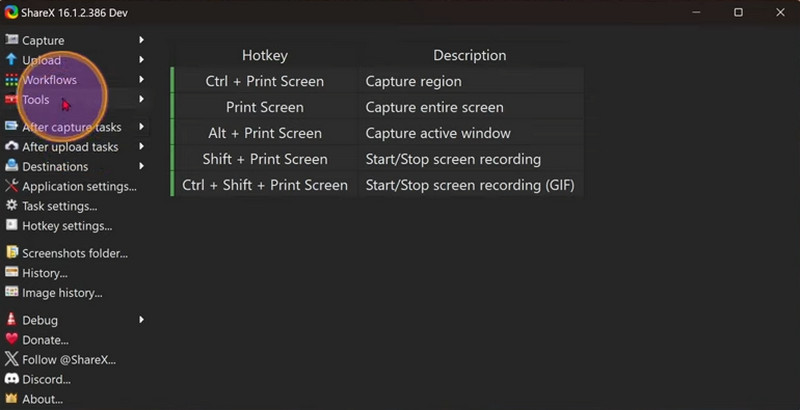
Task: Click the Task settings gear icon
Action: click(x=12, y=206)
